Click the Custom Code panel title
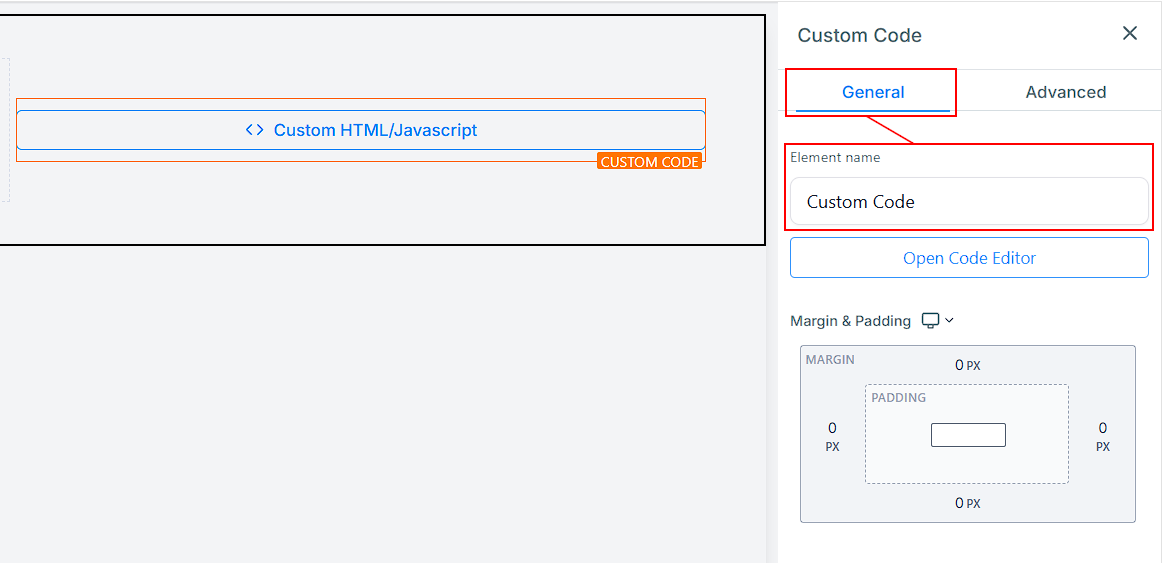The image size is (1162, 563). [x=859, y=35]
